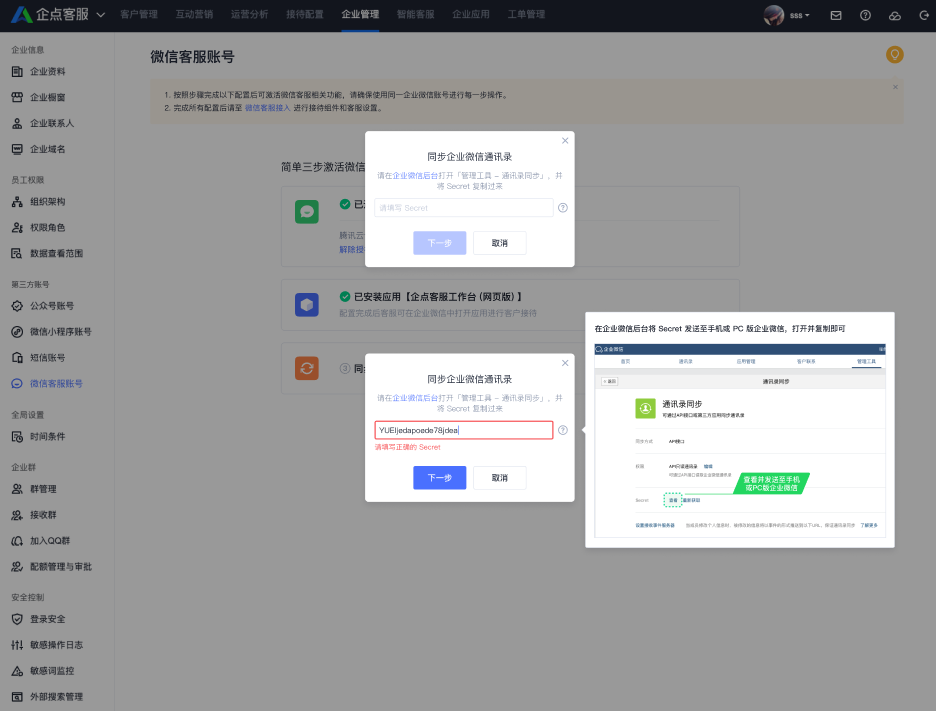The width and height of the screenshot is (936, 711).
Task: Click the empty 请填写 Secret input
Action: pos(464,208)
